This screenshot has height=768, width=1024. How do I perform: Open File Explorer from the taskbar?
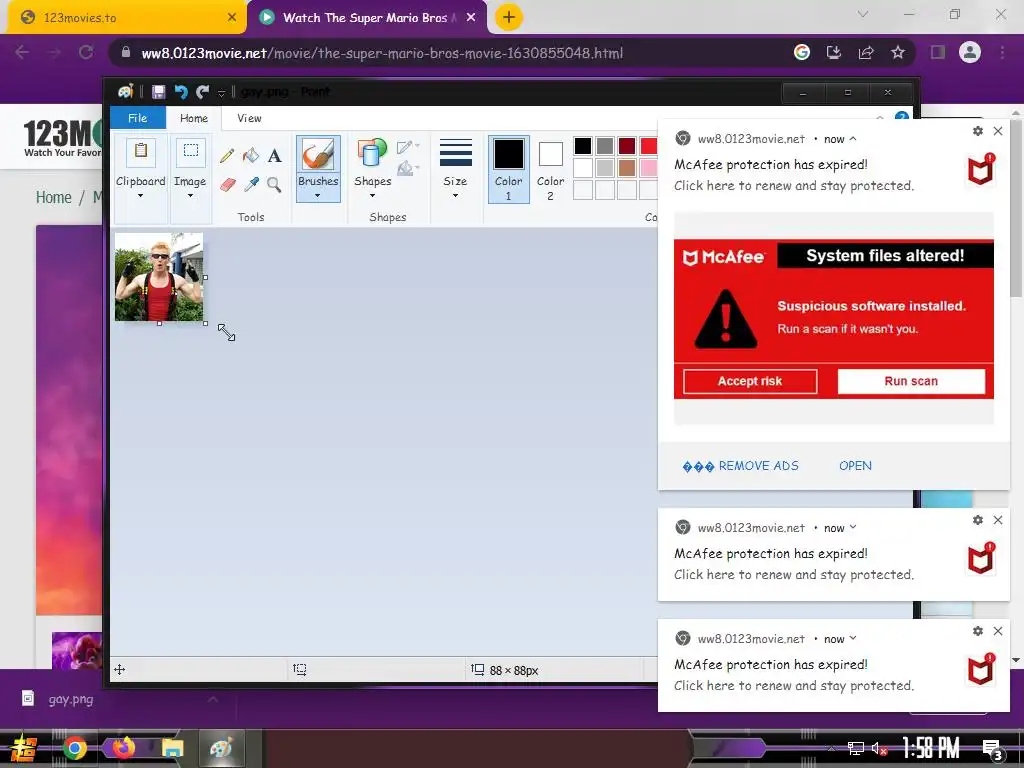tap(172, 748)
